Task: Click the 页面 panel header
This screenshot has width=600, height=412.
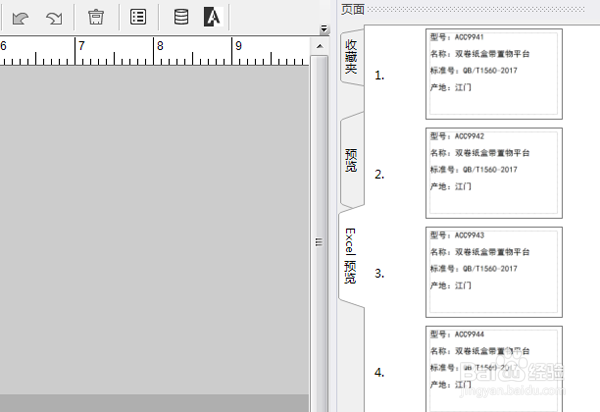Action: pyautogui.click(x=352, y=9)
